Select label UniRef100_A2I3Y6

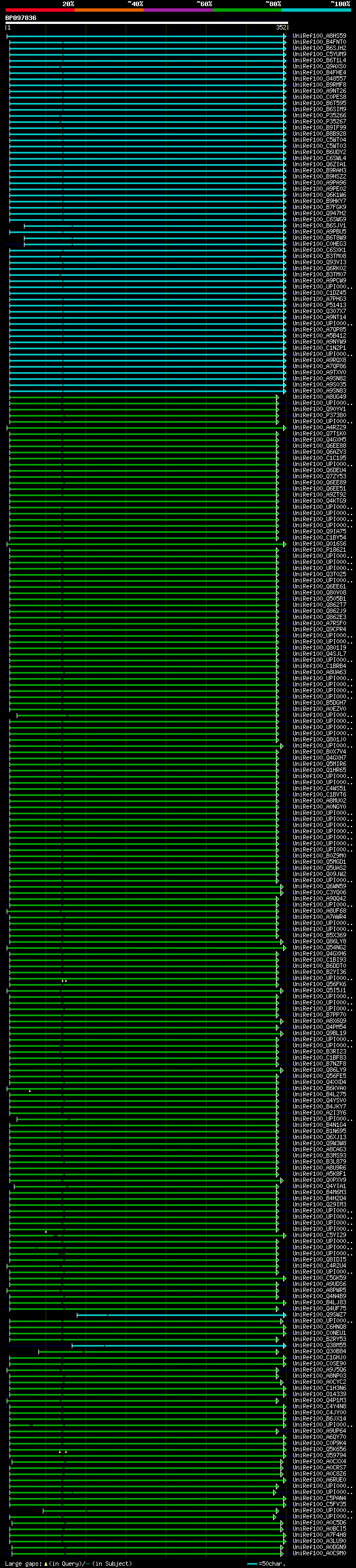click(319, 1112)
